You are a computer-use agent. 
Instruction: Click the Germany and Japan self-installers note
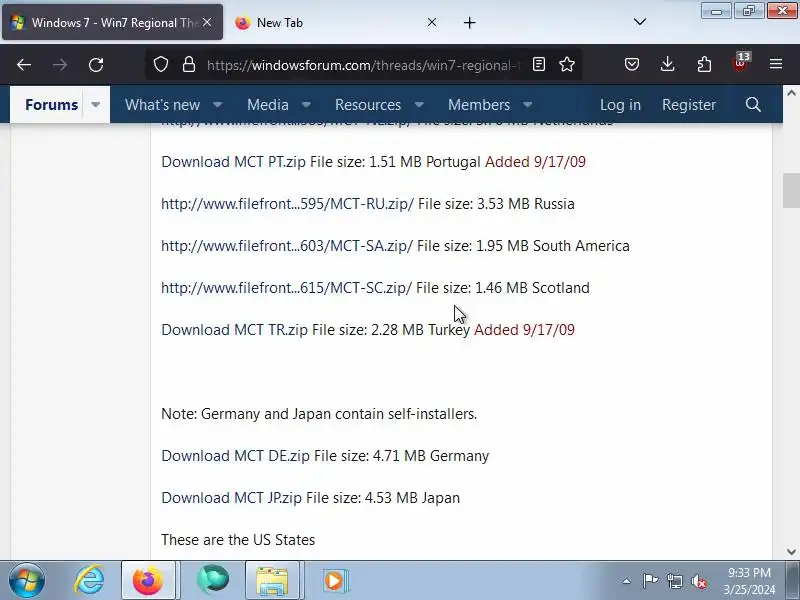(x=319, y=414)
